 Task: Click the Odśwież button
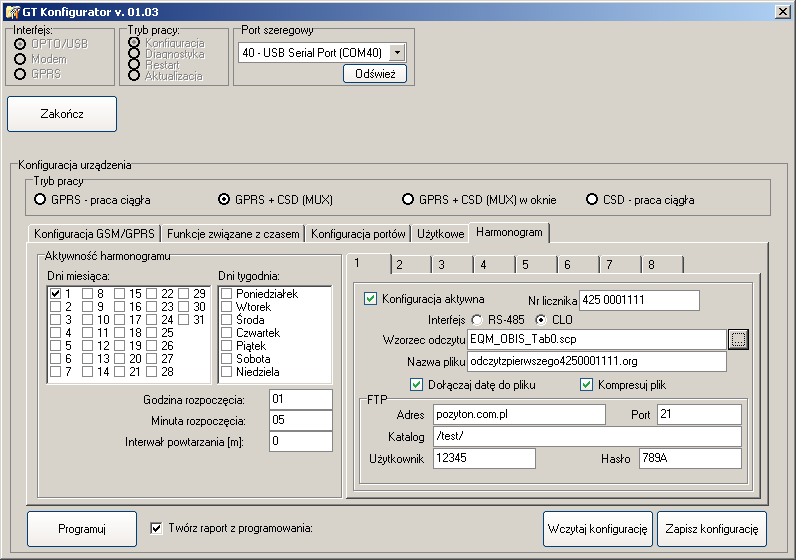coord(375,74)
